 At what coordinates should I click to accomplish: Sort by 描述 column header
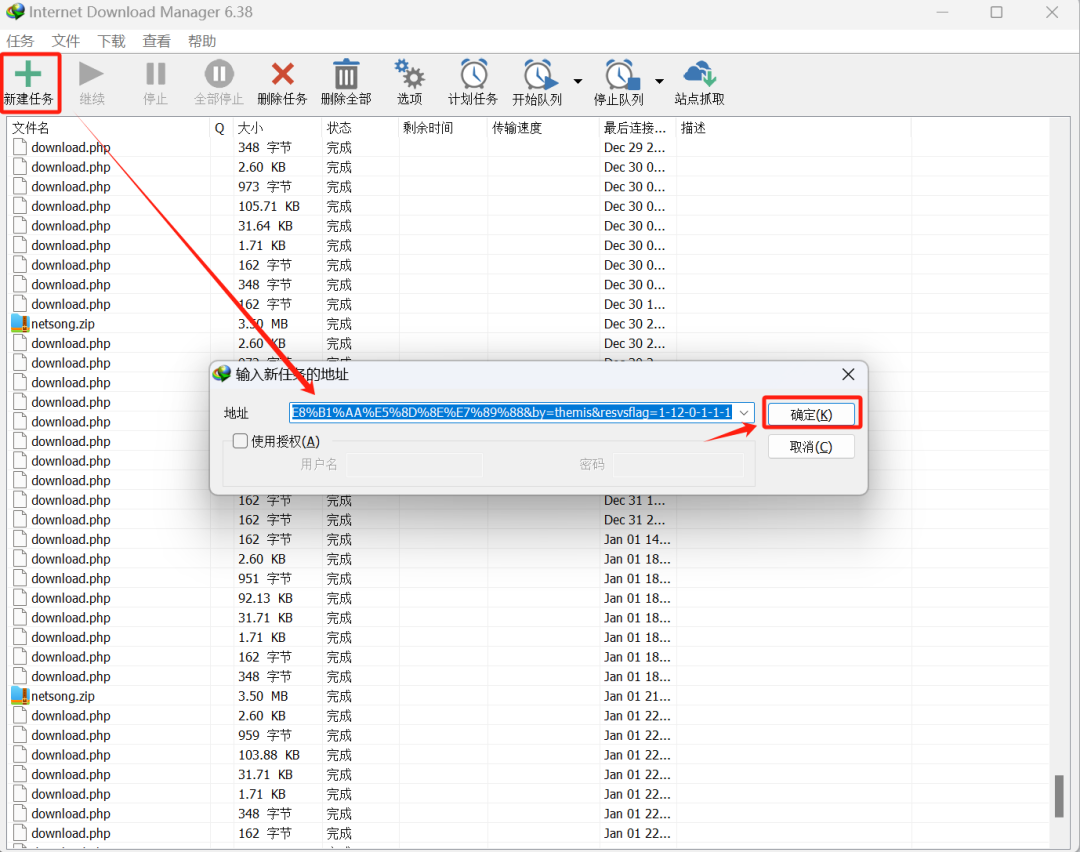(793, 128)
